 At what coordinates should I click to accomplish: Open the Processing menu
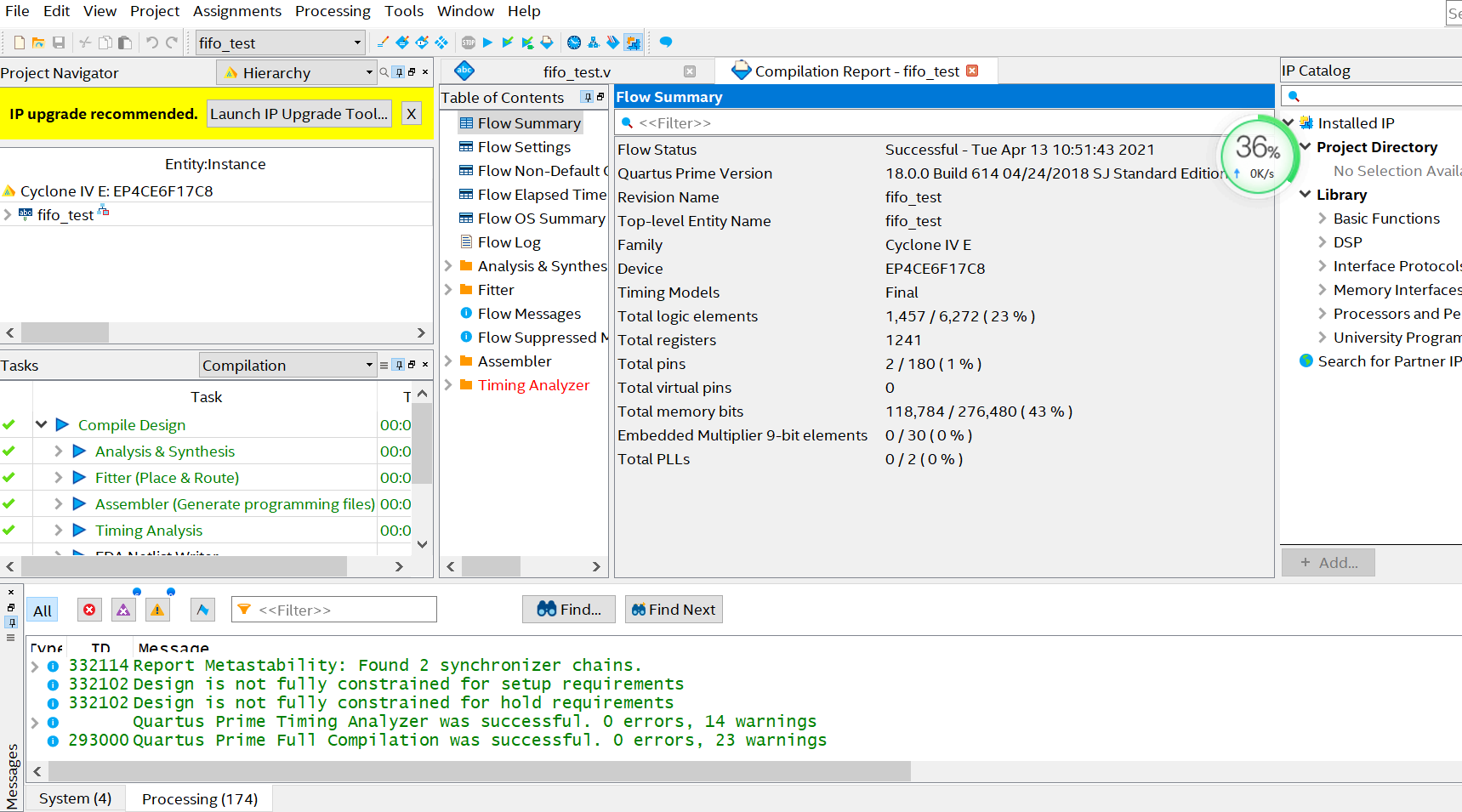tap(333, 11)
